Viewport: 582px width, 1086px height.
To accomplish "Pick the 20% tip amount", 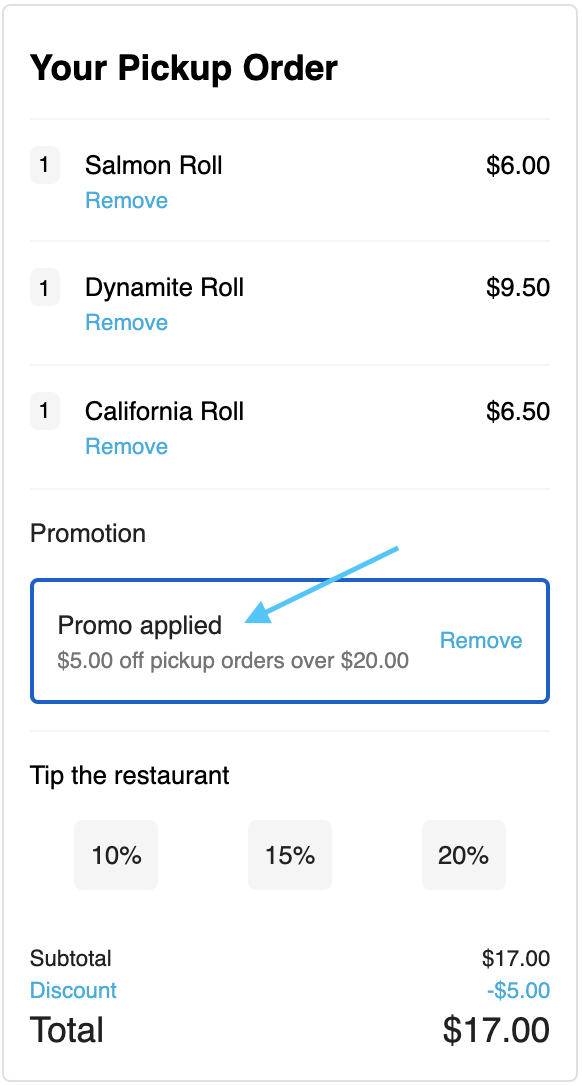I will coord(464,855).
